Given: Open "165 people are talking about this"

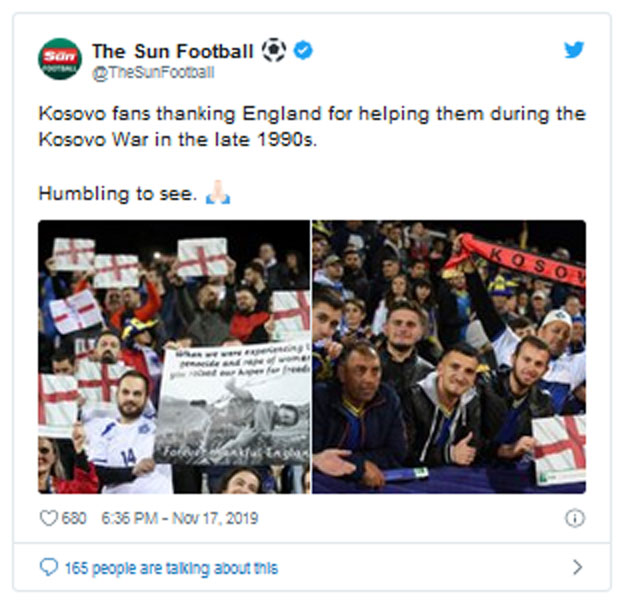Looking at the screenshot, I should [171, 568].
